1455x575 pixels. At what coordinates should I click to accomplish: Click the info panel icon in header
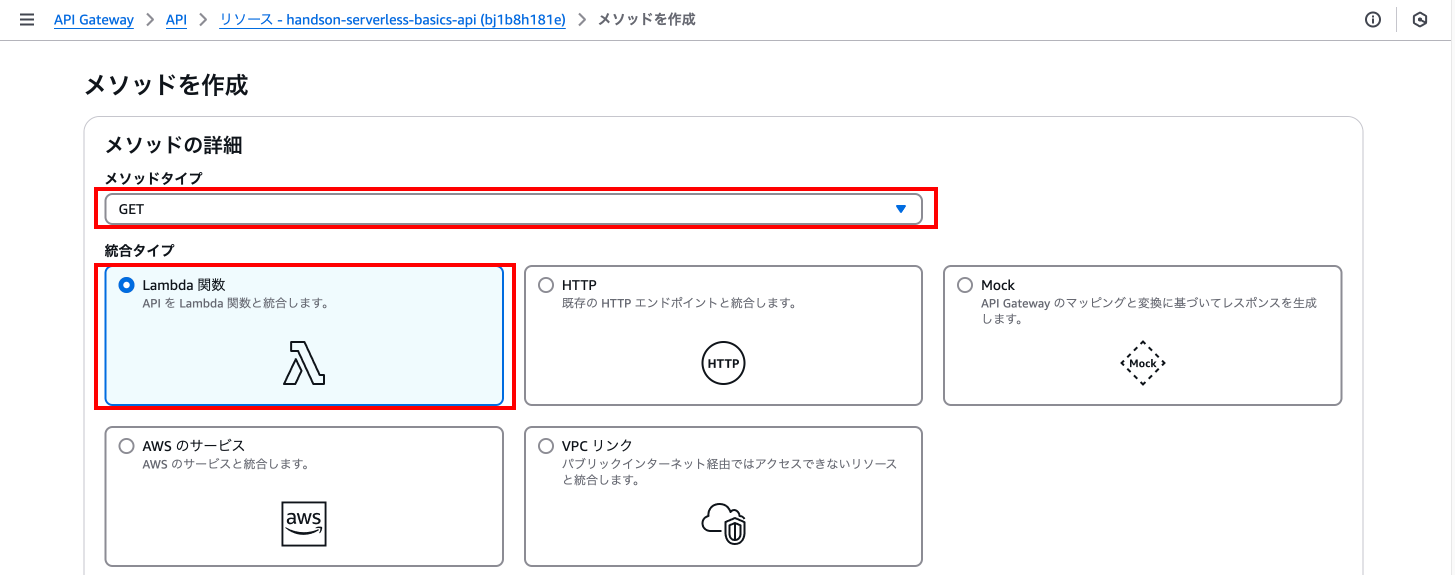click(1373, 20)
